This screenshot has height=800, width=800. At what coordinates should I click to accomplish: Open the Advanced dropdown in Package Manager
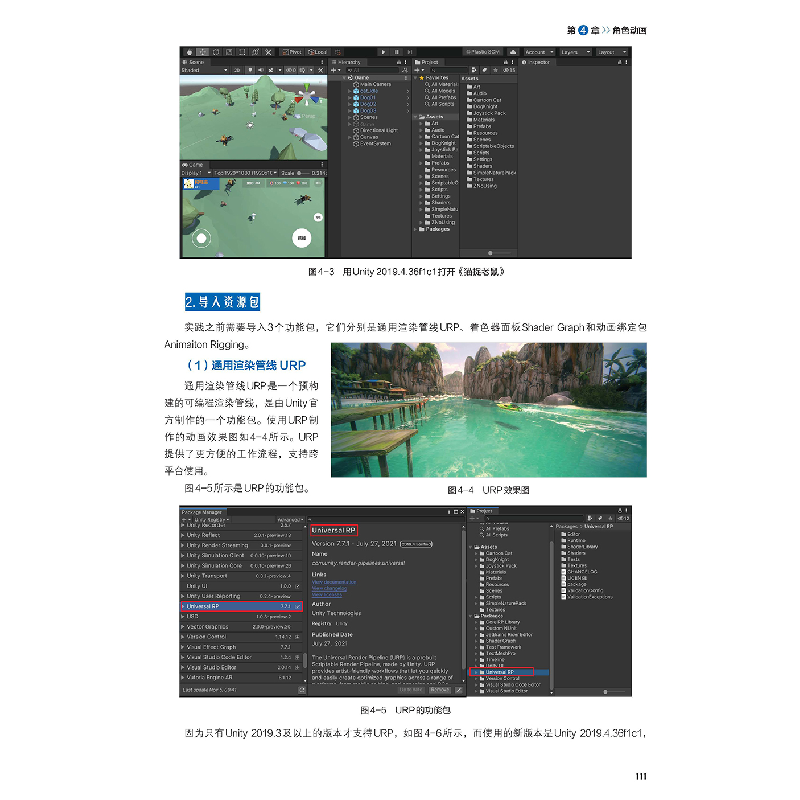click(x=290, y=520)
